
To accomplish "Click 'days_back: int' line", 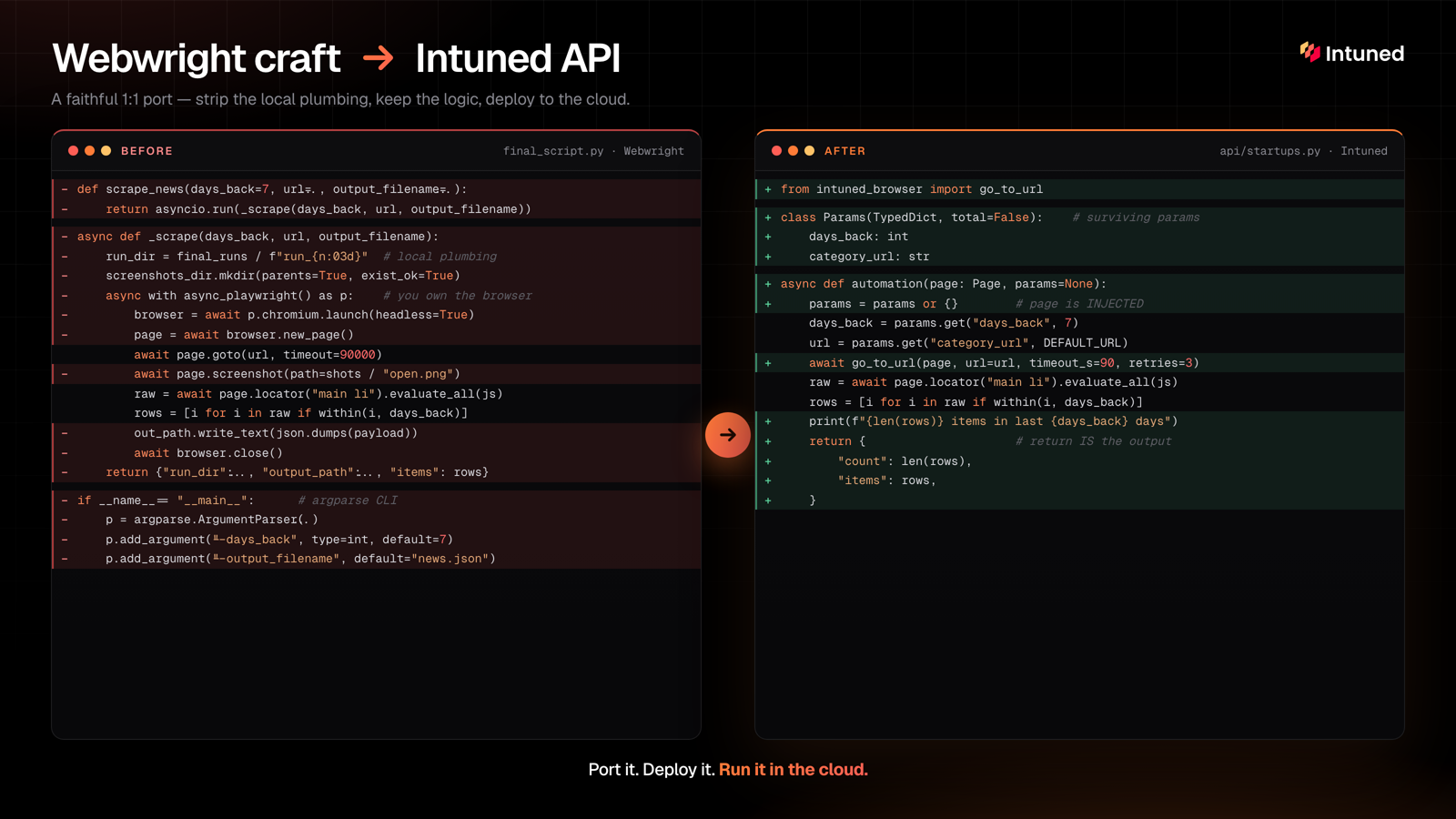I will coord(1080,237).
